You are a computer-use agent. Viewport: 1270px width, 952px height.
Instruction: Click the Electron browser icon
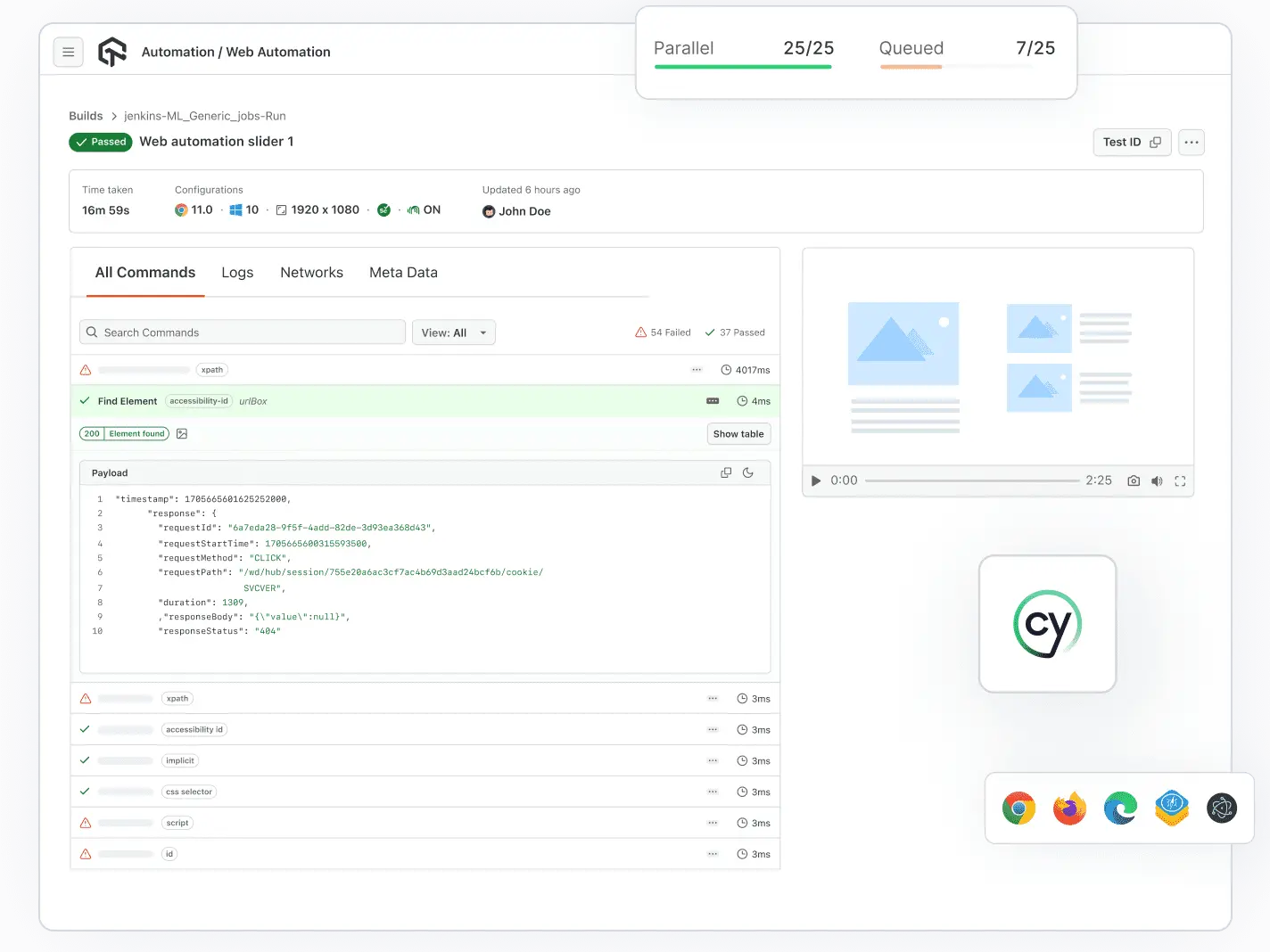coord(1222,808)
